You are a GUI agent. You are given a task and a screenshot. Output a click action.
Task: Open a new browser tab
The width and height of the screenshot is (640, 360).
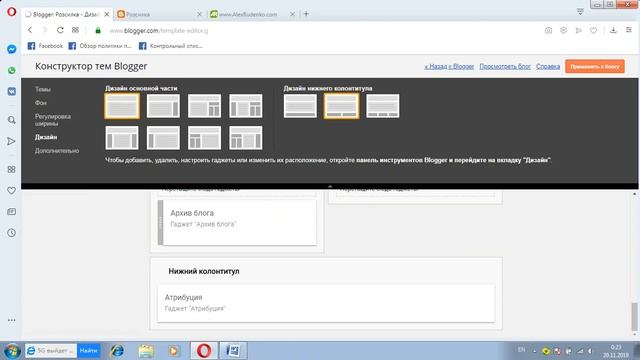coord(306,14)
